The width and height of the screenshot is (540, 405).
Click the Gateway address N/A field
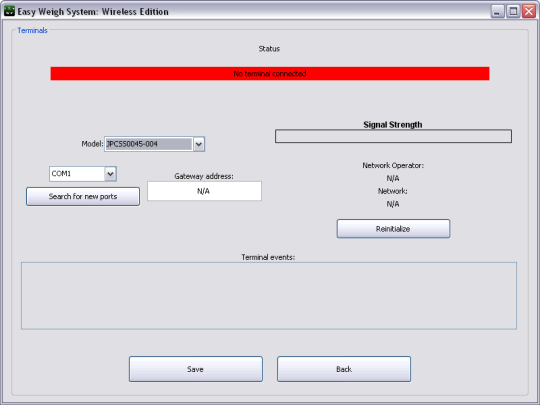(x=204, y=191)
